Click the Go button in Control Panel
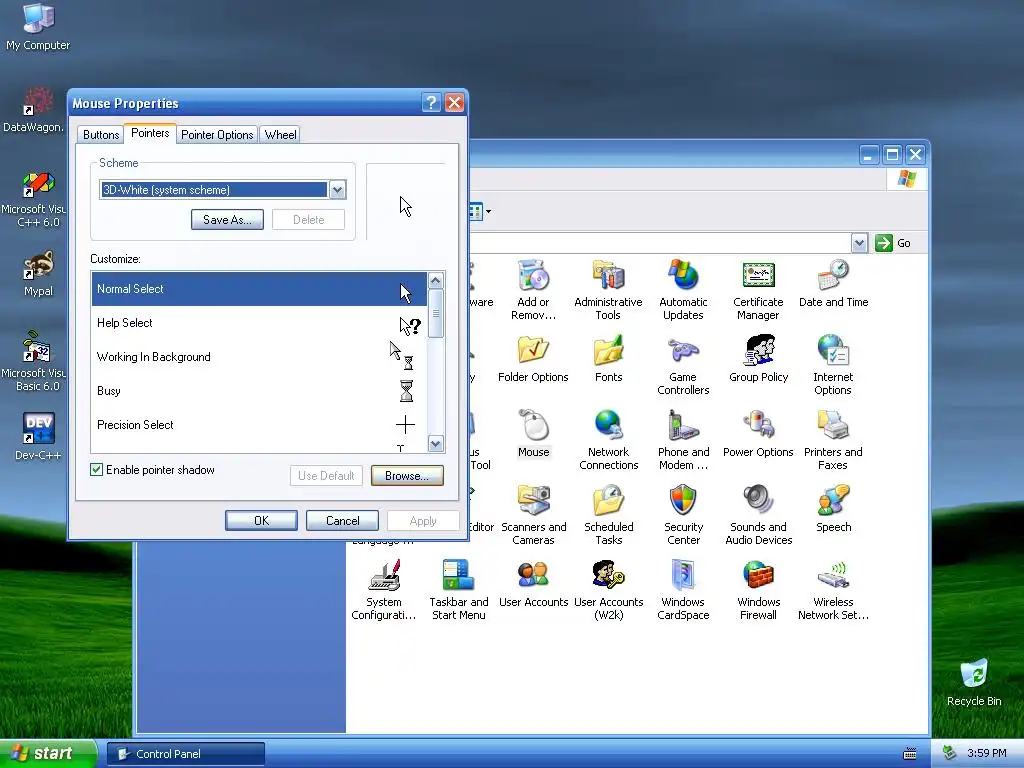 tap(894, 243)
